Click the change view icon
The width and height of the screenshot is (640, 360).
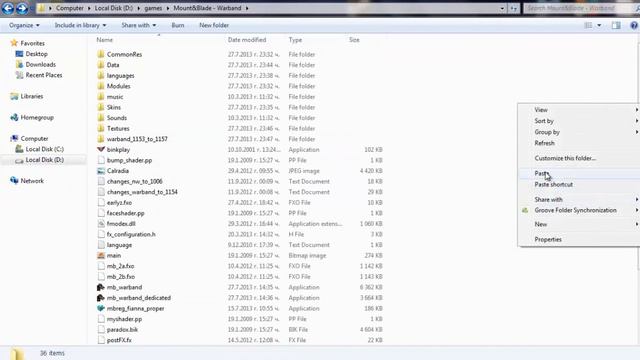click(x=588, y=25)
